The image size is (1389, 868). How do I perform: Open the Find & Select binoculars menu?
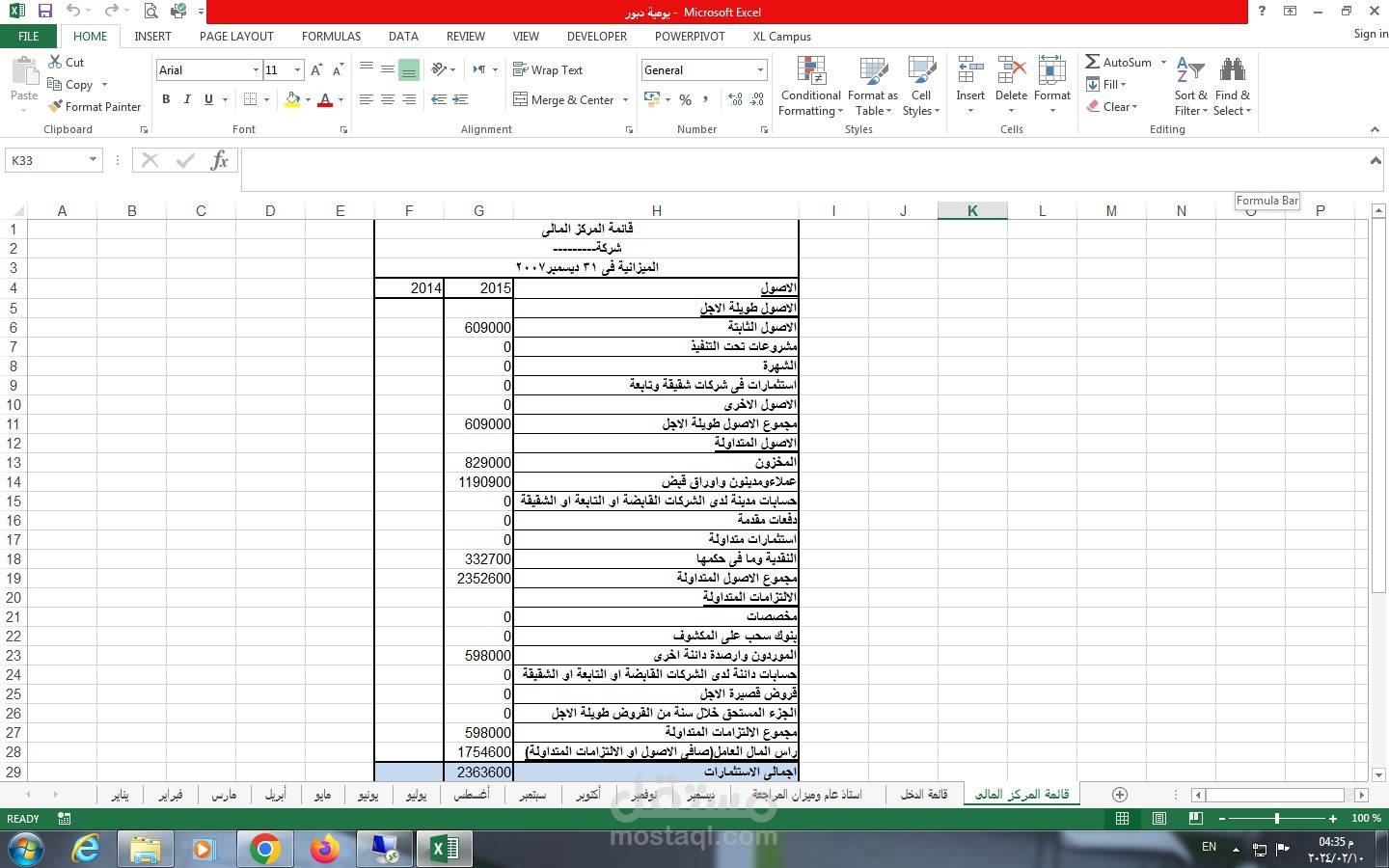pos(1232,87)
